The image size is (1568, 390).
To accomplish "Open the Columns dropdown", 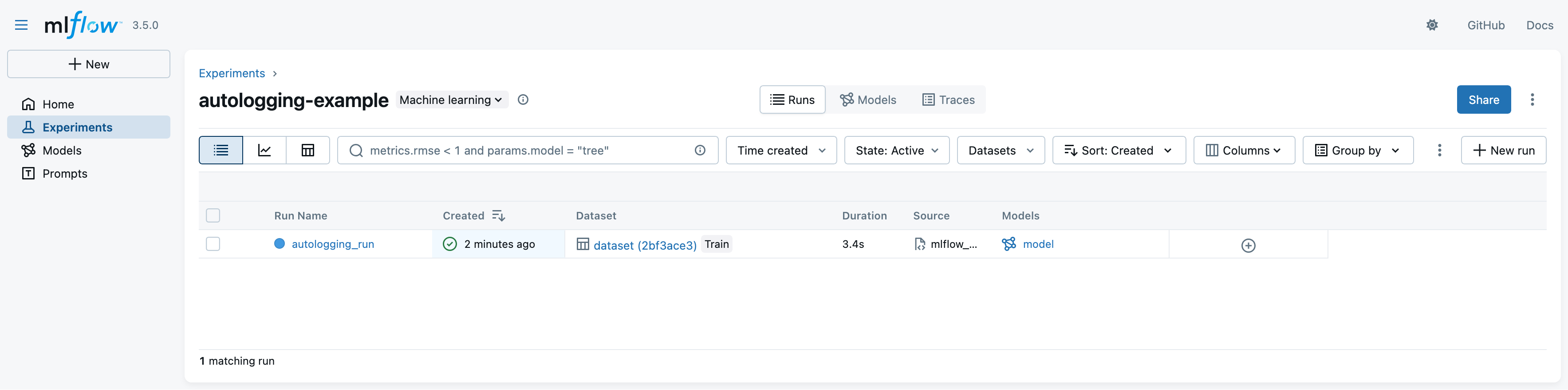I will [1244, 151].
